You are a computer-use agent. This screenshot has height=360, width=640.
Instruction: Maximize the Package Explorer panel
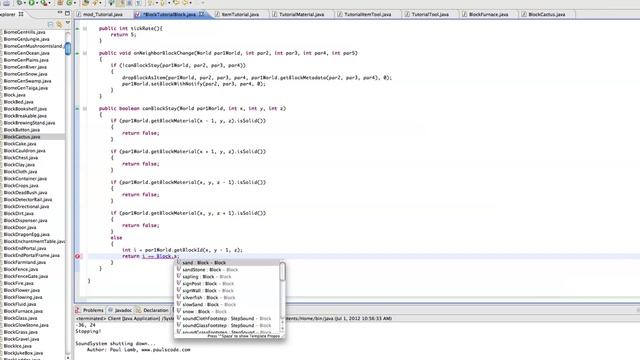67,13
